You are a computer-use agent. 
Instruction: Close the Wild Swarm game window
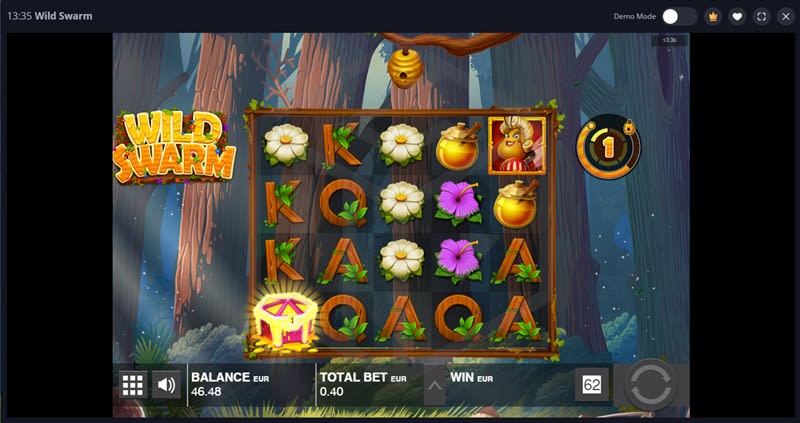[x=786, y=17]
